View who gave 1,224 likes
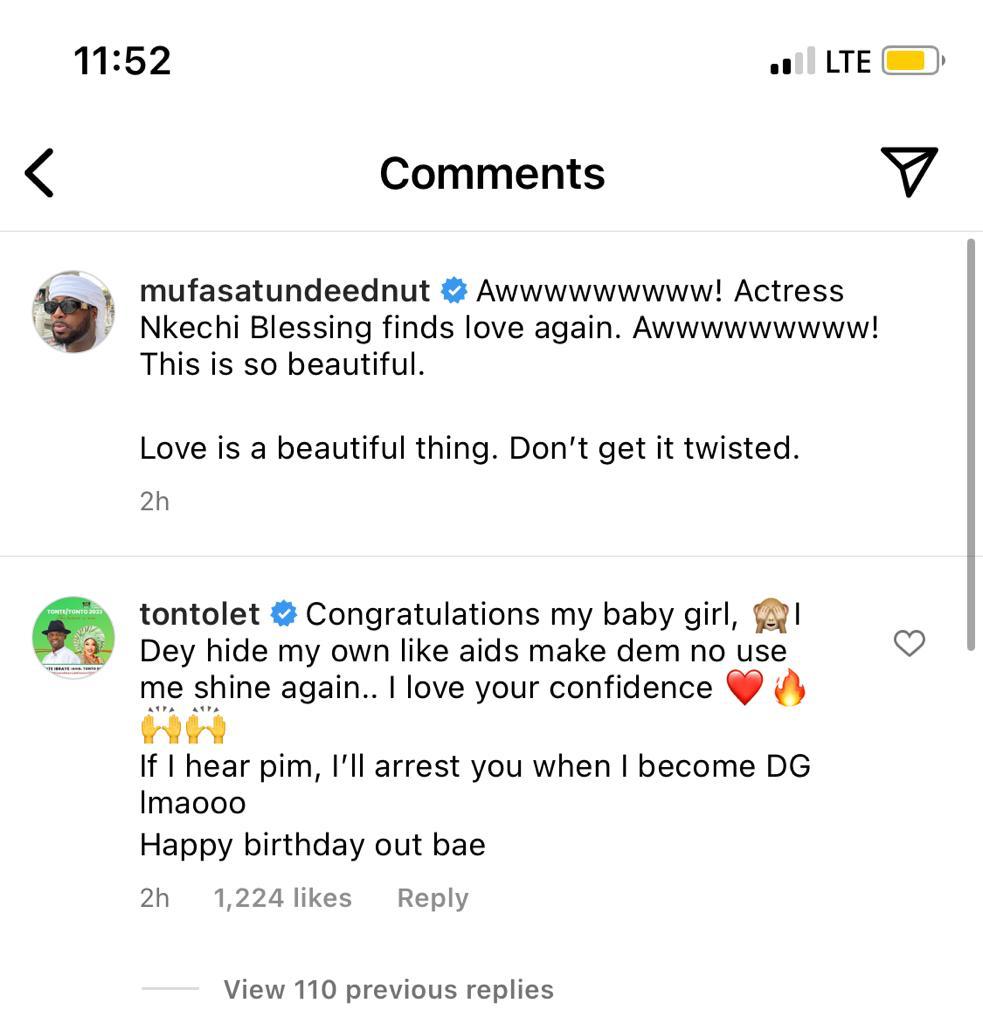The image size is (983, 1024). [282, 898]
